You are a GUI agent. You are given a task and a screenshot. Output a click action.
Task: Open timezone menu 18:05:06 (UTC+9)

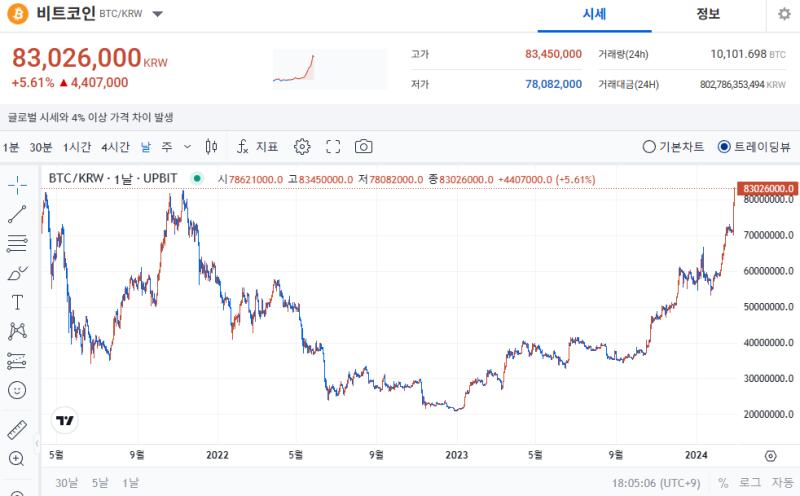pos(656,483)
